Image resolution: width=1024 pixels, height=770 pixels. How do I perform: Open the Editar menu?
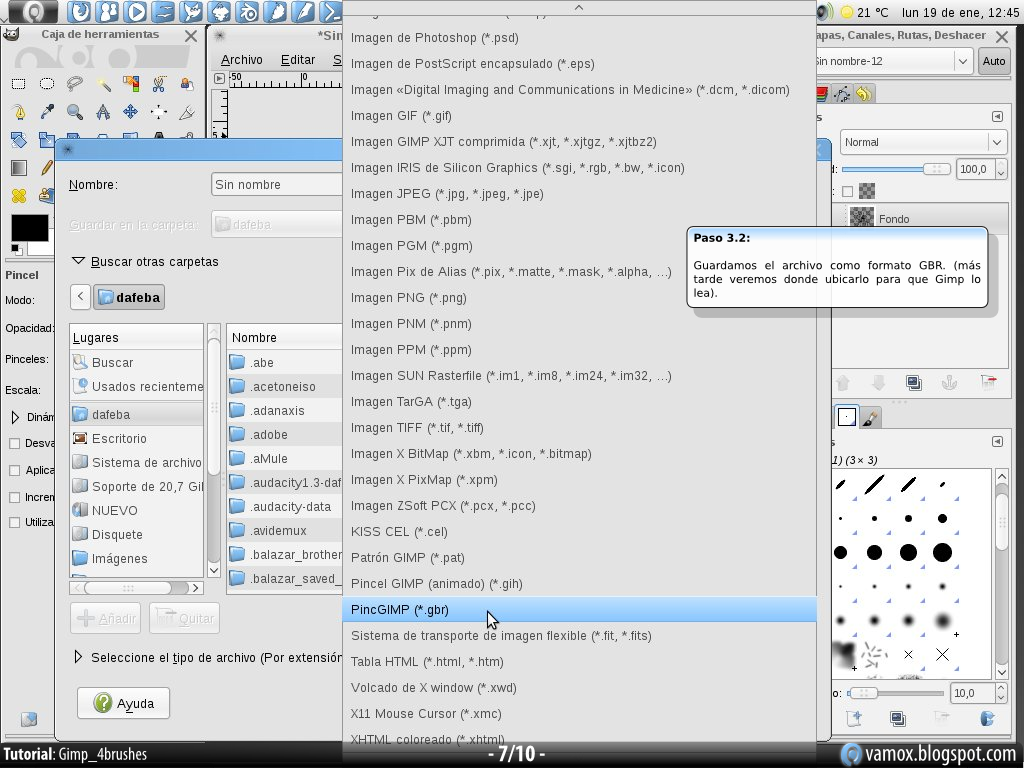point(298,59)
